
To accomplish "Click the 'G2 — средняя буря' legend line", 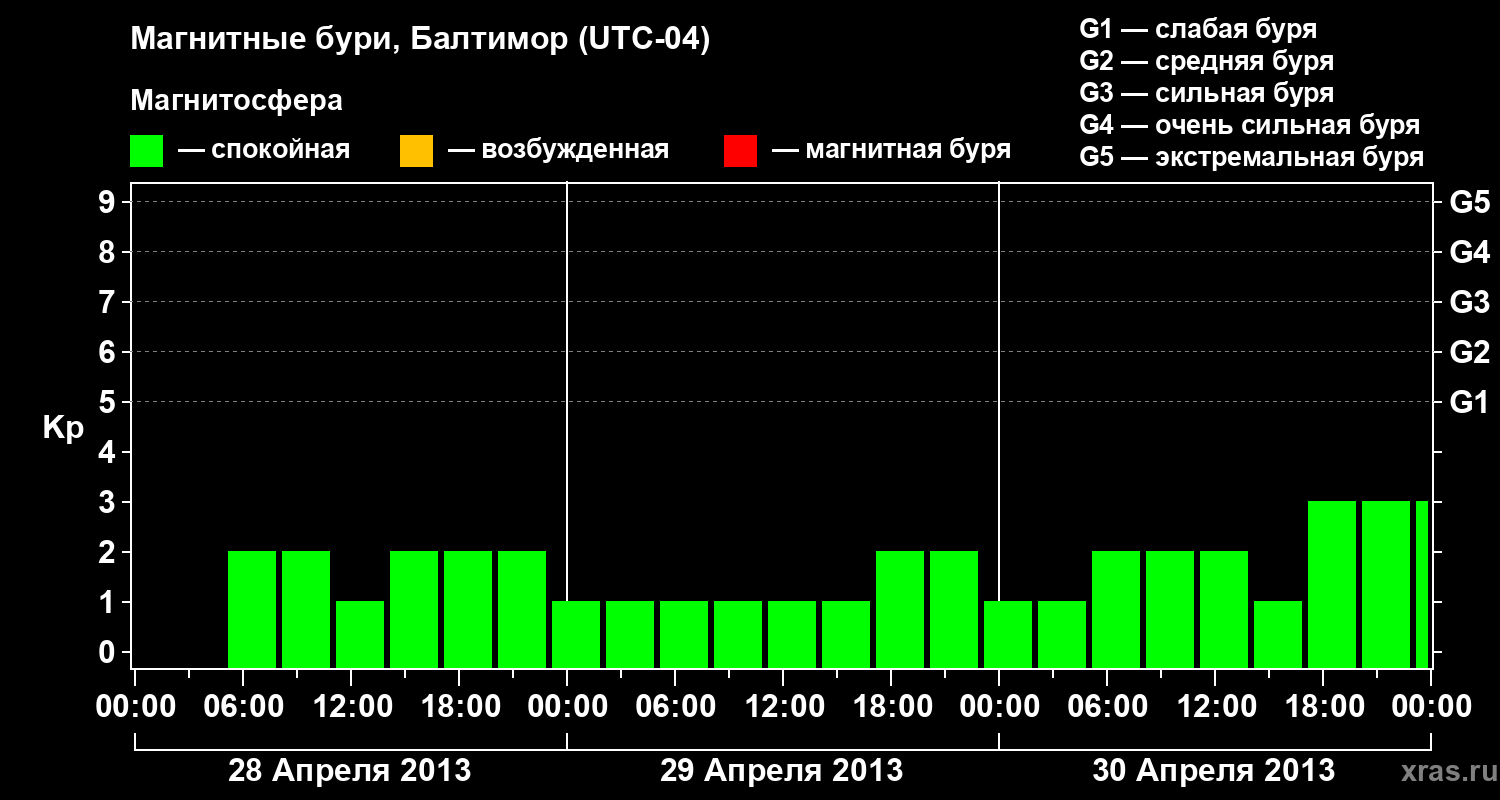I will click(x=1206, y=61).
